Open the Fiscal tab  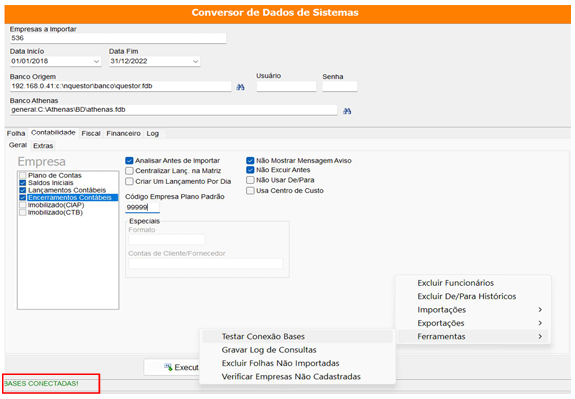[x=91, y=133]
